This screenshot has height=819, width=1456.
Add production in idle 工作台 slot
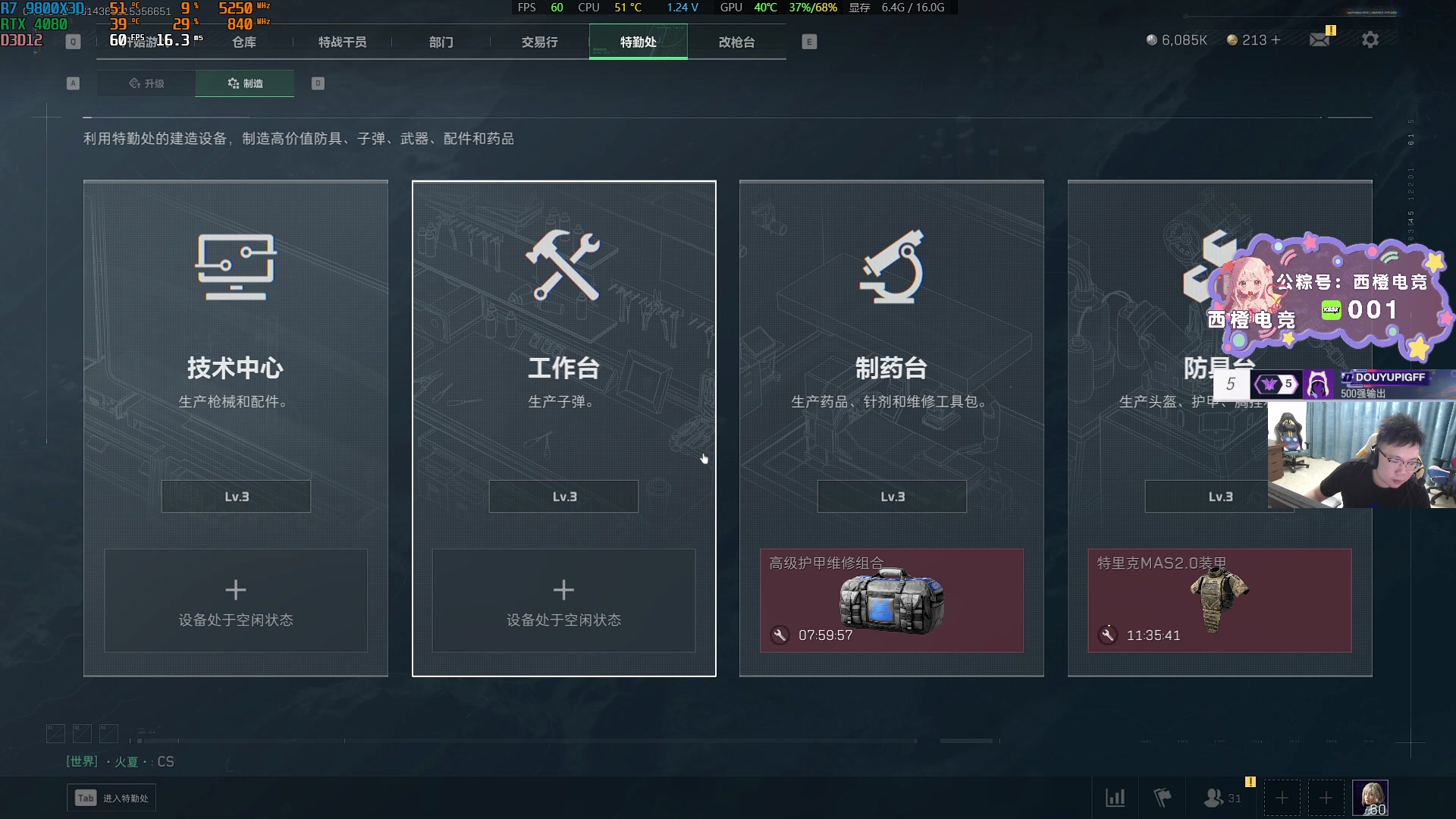pyautogui.click(x=563, y=601)
